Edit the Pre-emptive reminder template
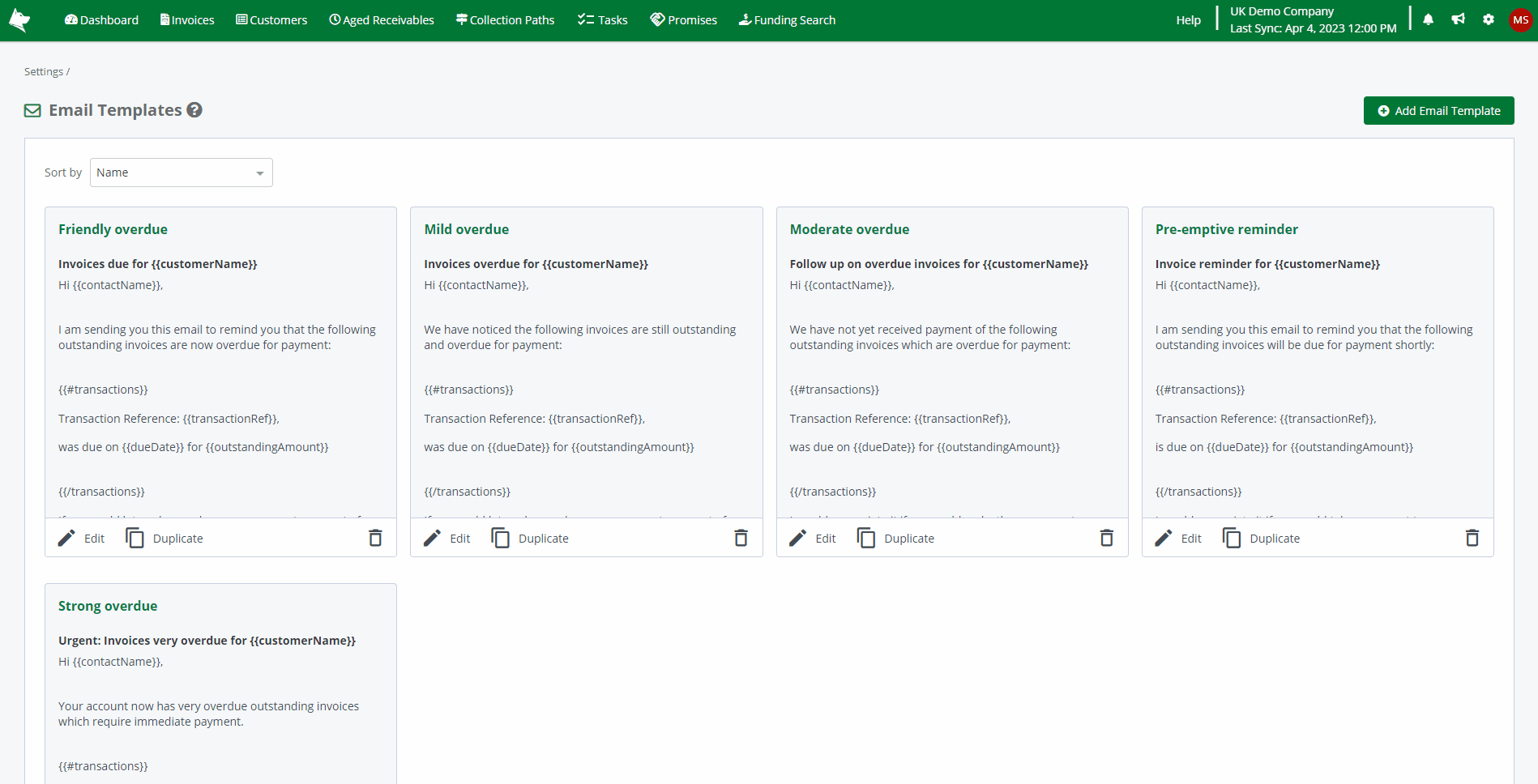Screen dimensions: 1538x784 [x=1177, y=538]
